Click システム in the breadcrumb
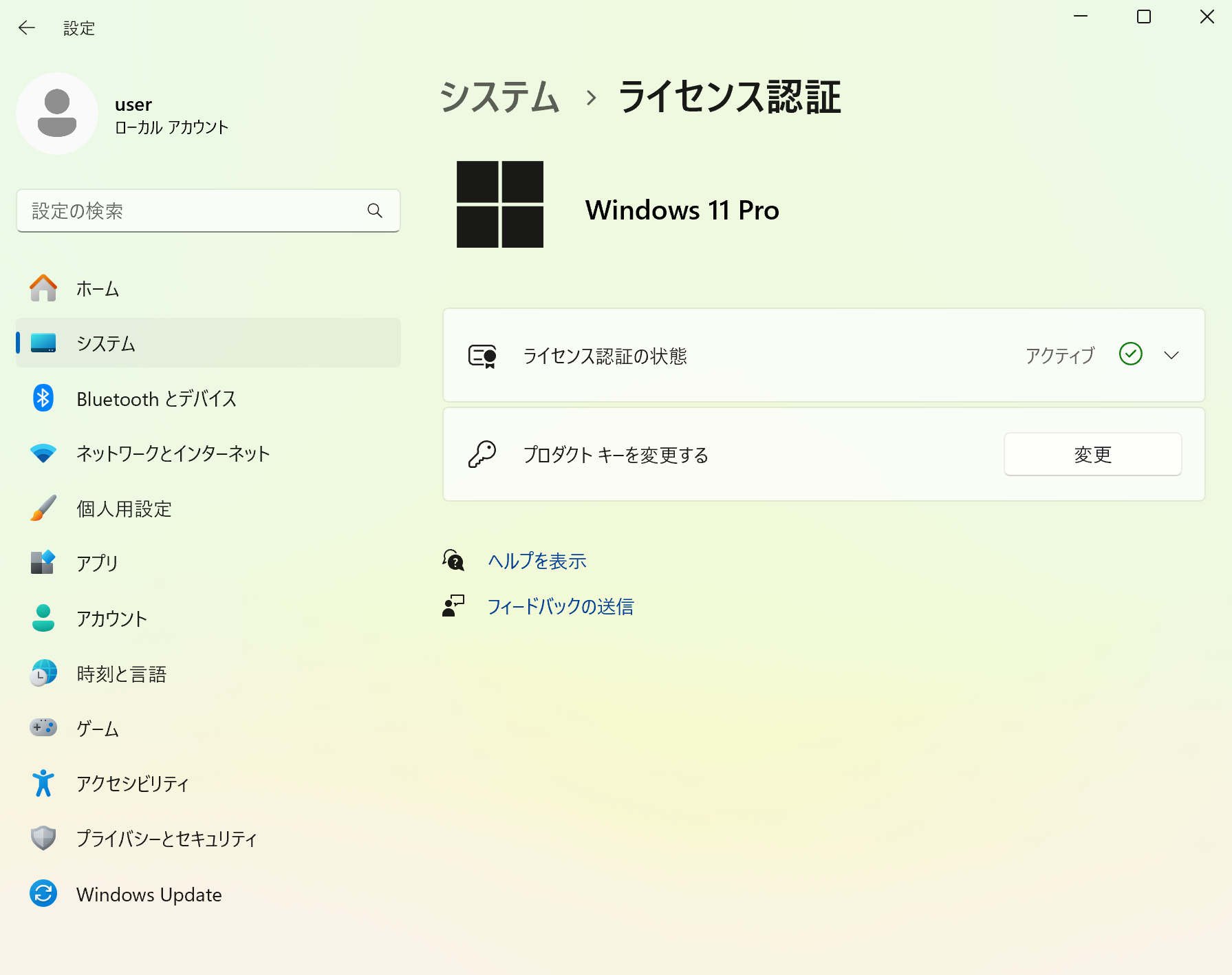The width and height of the screenshot is (1232, 975). tap(499, 96)
